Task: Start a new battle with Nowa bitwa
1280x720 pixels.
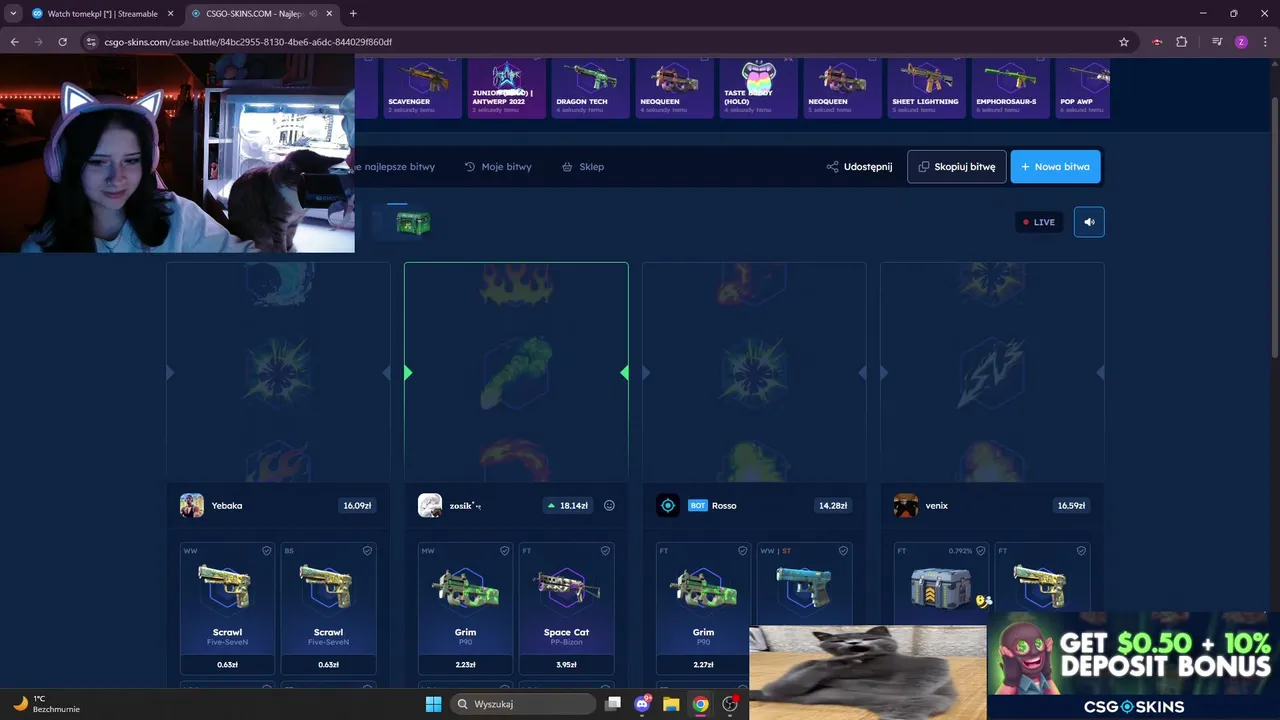Action: coord(1055,167)
